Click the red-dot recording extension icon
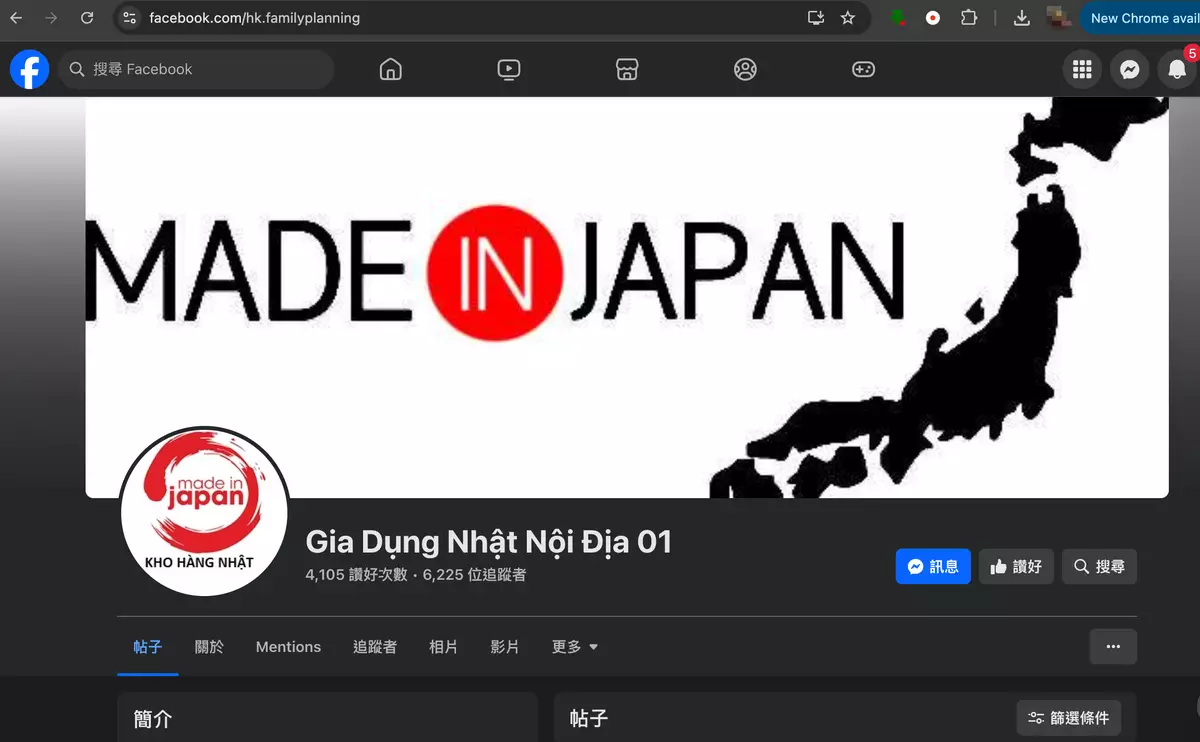The image size is (1200, 742). 933,18
